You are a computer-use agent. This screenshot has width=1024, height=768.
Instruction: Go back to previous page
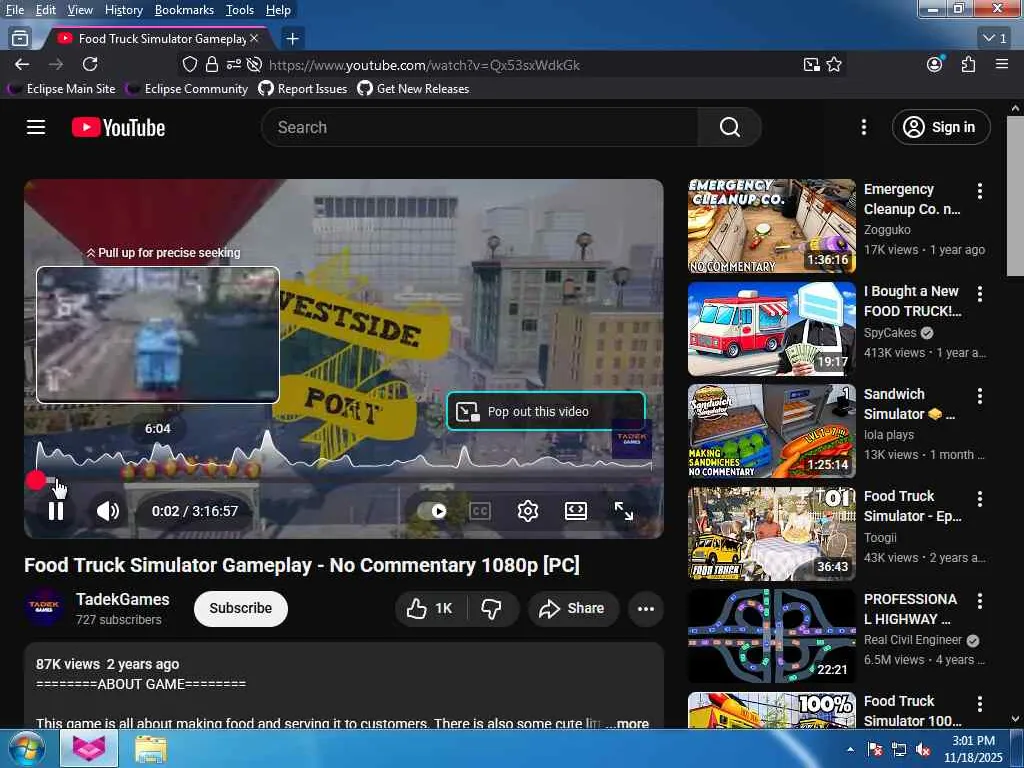22,64
